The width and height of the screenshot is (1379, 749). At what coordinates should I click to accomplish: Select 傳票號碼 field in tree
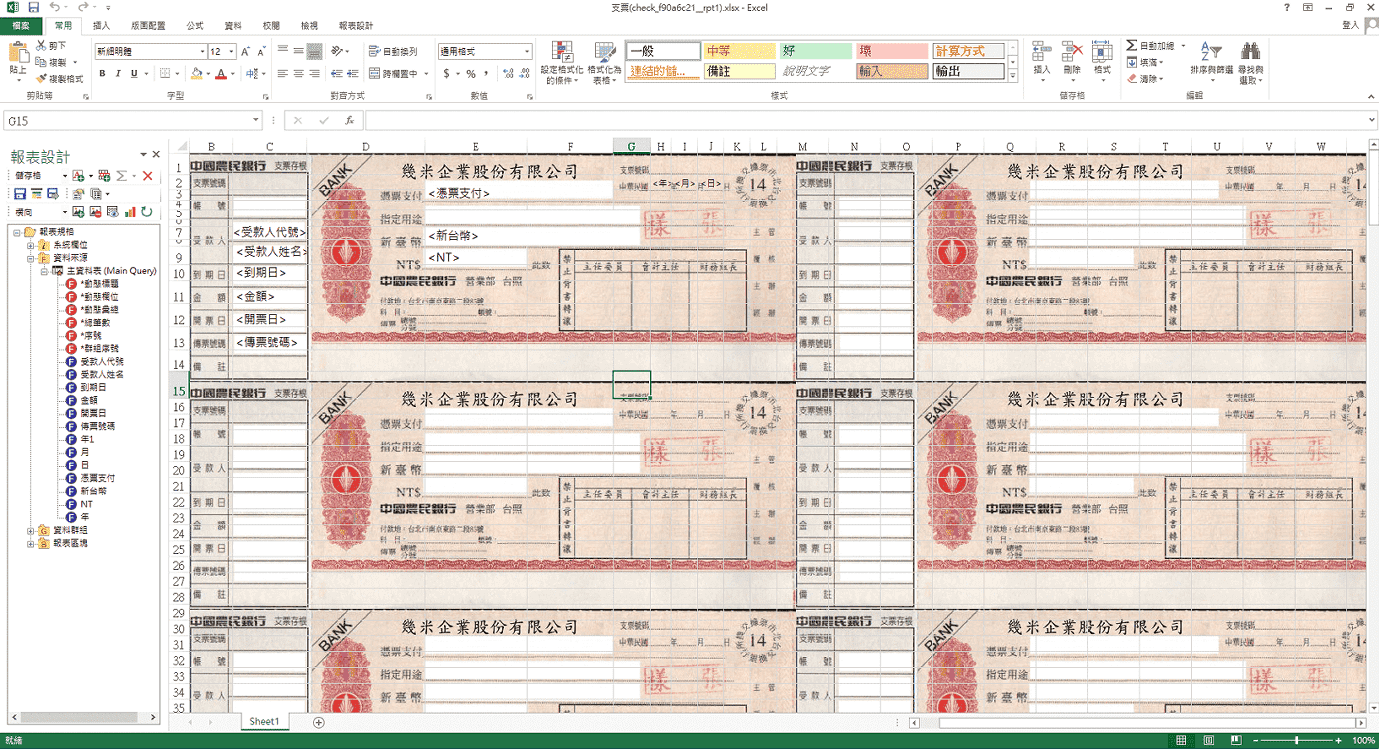pos(98,426)
